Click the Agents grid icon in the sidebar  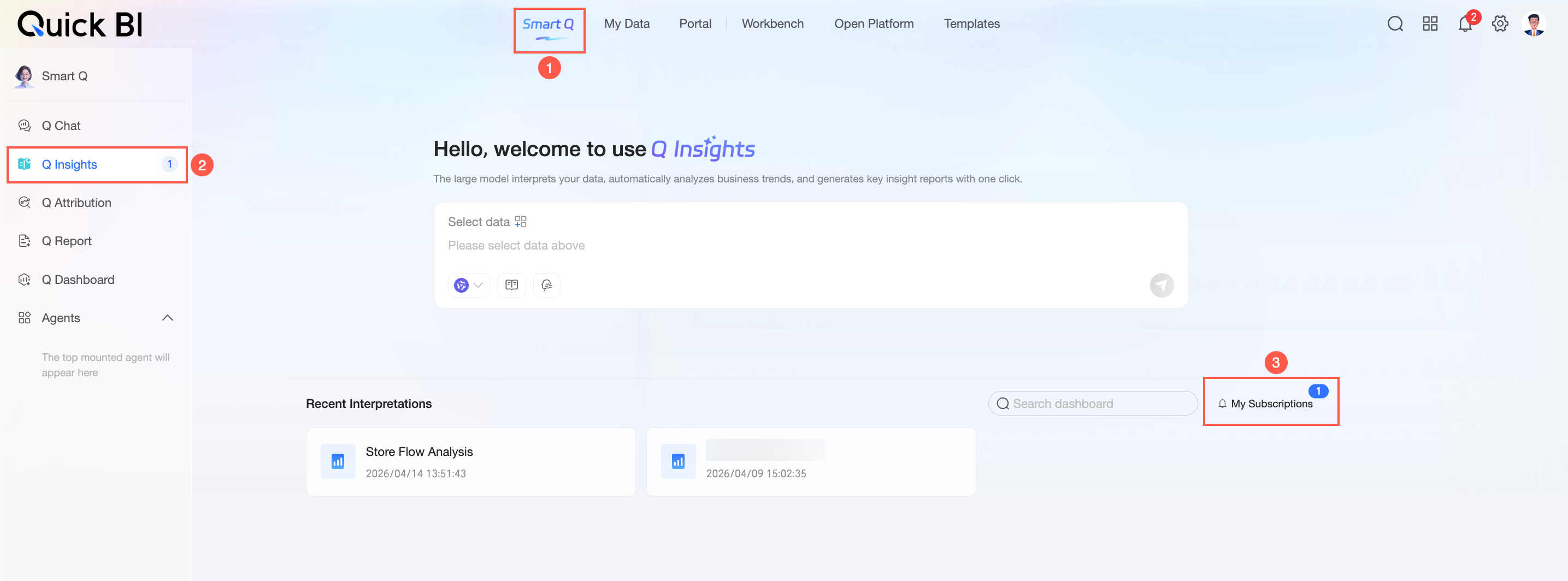pos(25,318)
